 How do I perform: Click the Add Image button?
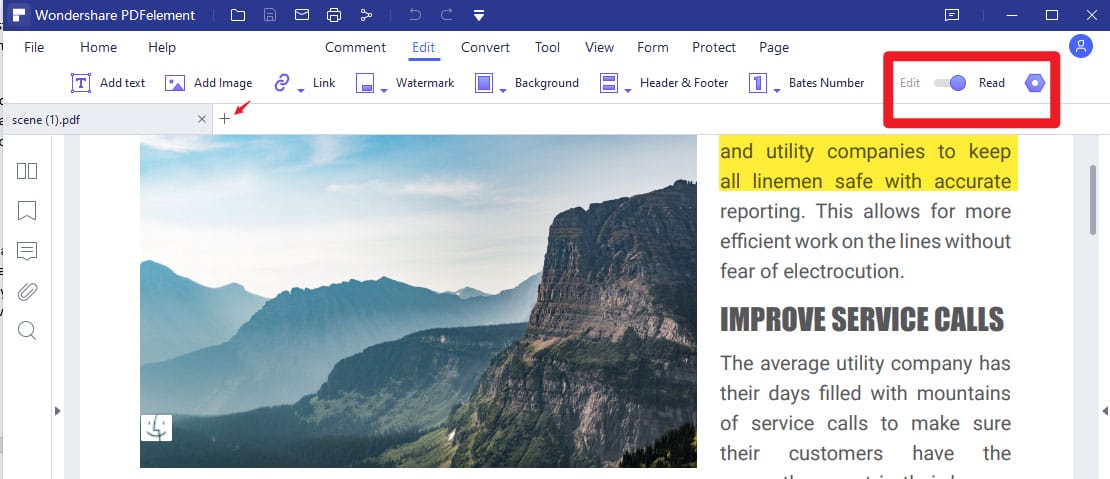208,83
